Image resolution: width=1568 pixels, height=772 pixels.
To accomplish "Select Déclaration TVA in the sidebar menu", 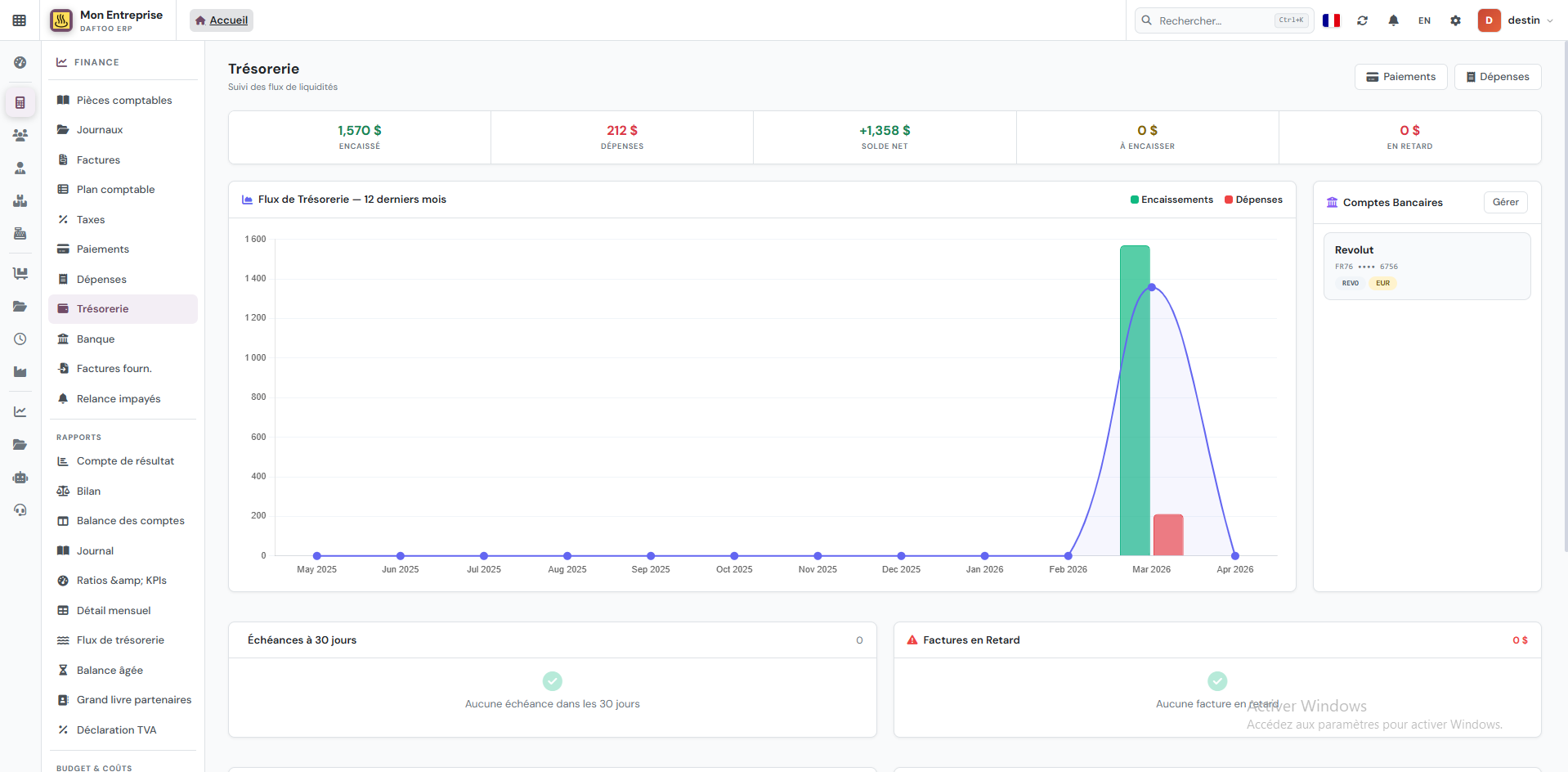I will coord(116,729).
